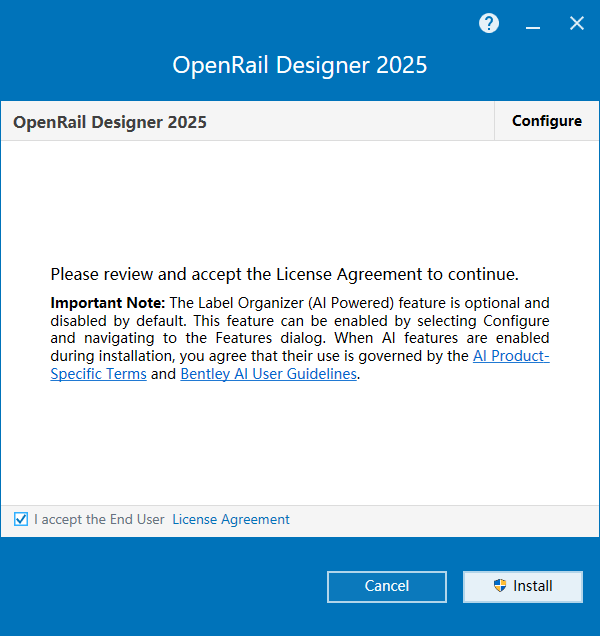This screenshot has height=636, width=600.
Task: Close the OpenRail Designer installer
Action: [x=577, y=23]
